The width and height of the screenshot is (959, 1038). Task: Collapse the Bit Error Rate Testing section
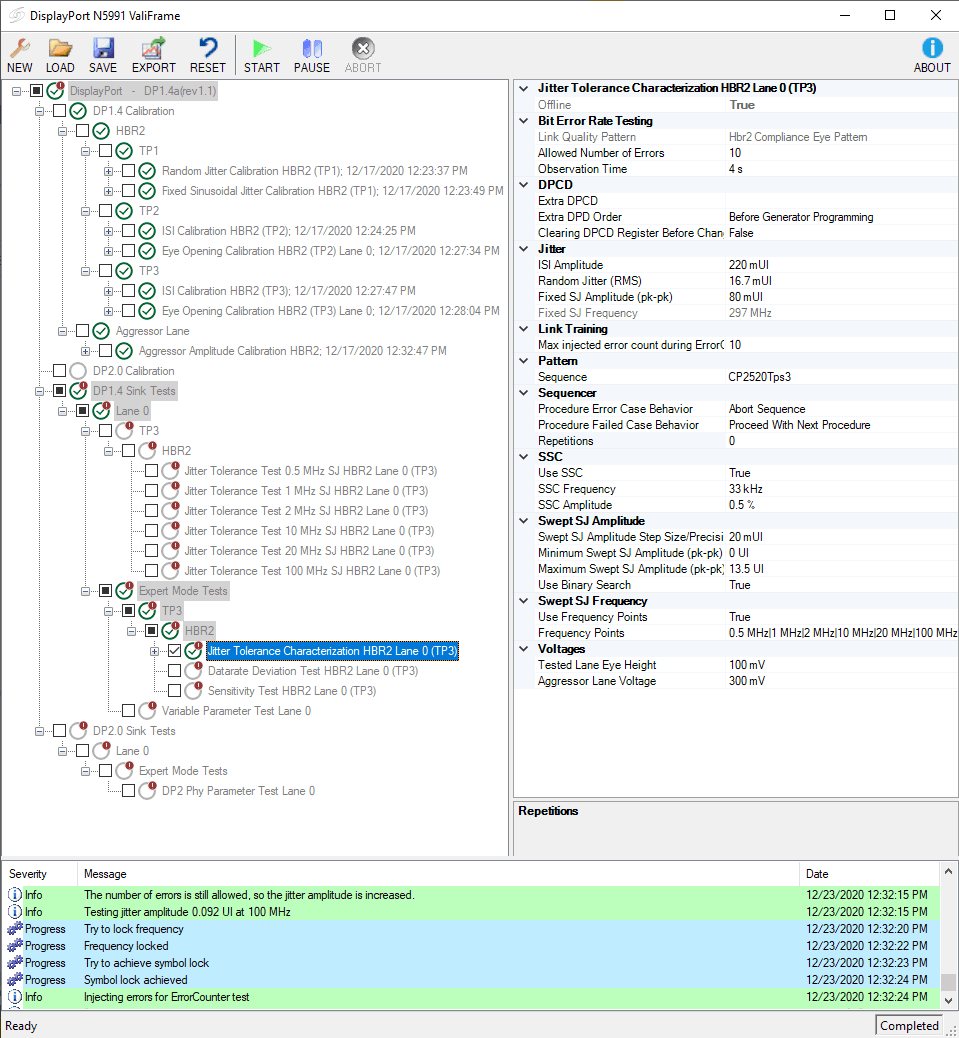[523, 121]
